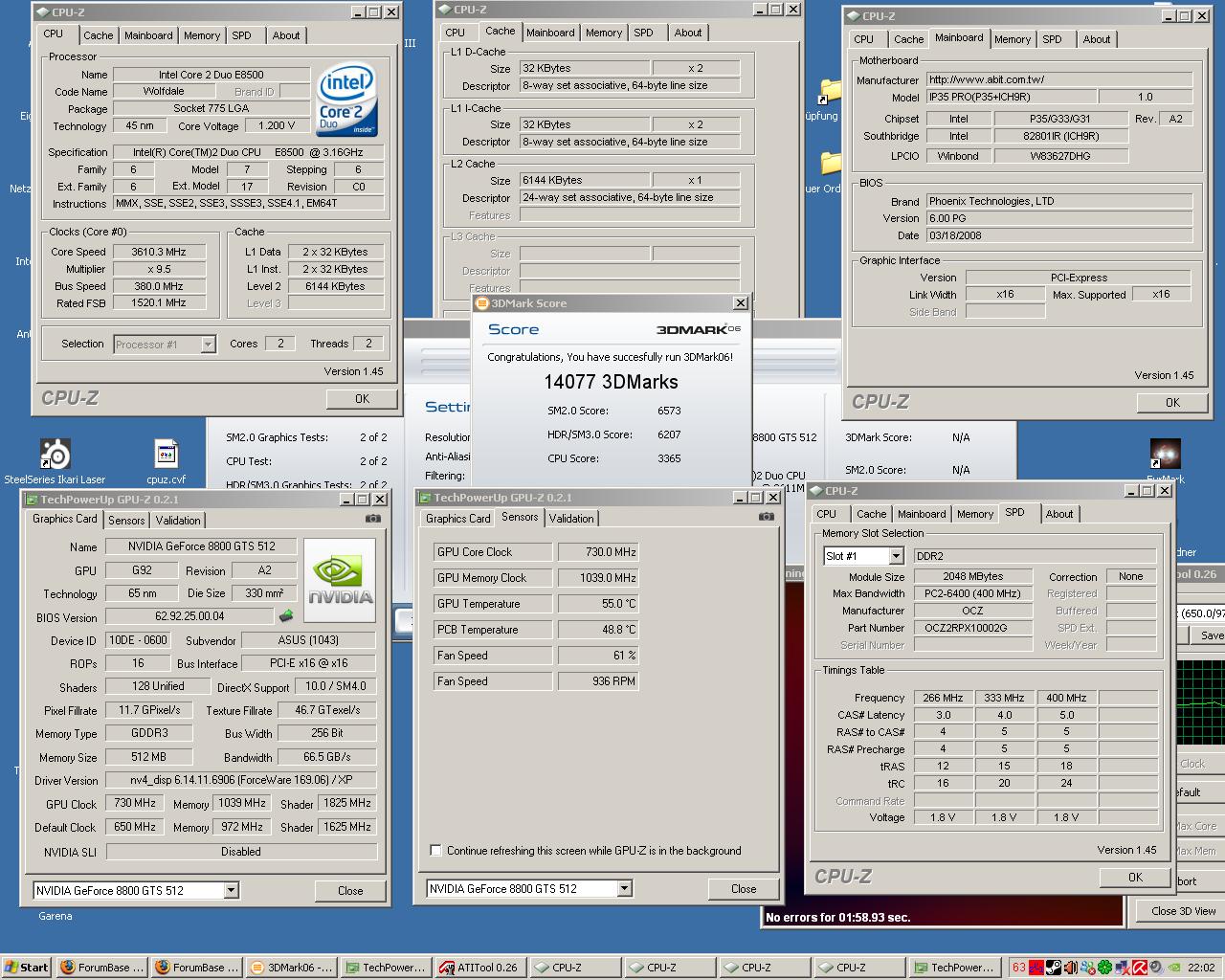
Task: Click the abit manufacturer URL field
Action: (x=1058, y=80)
